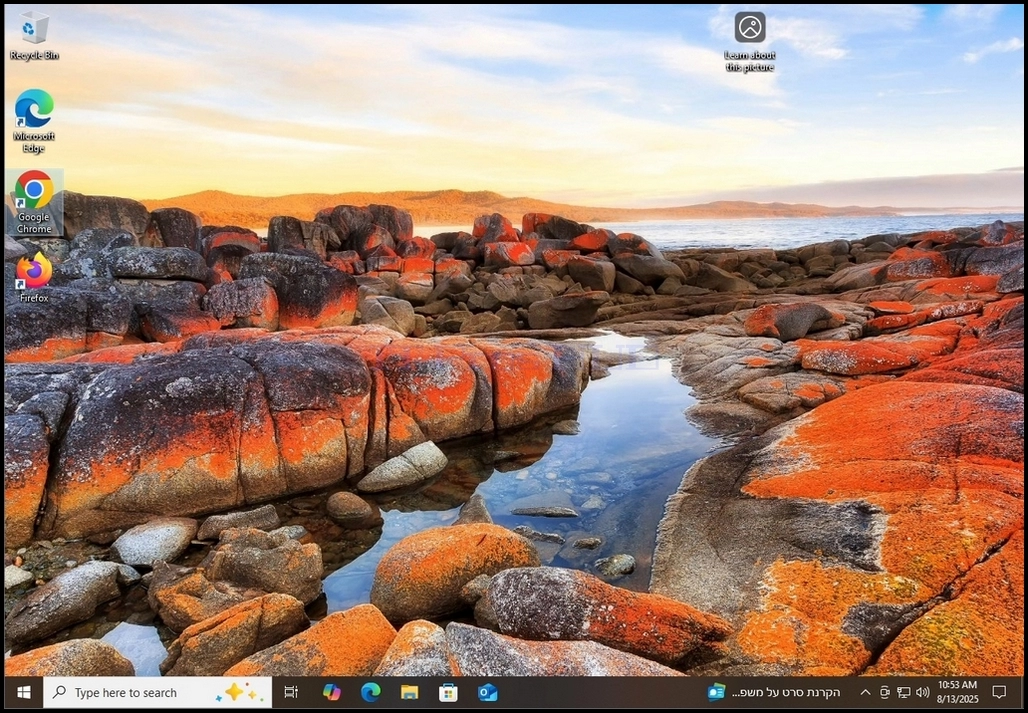The height and width of the screenshot is (713, 1028).
Task: Open network status tray icon
Action: click(903, 692)
